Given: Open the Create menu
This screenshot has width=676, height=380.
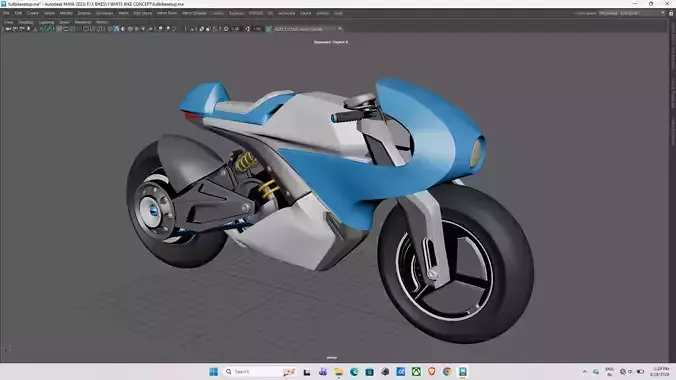Looking at the screenshot, I should click(33, 13).
